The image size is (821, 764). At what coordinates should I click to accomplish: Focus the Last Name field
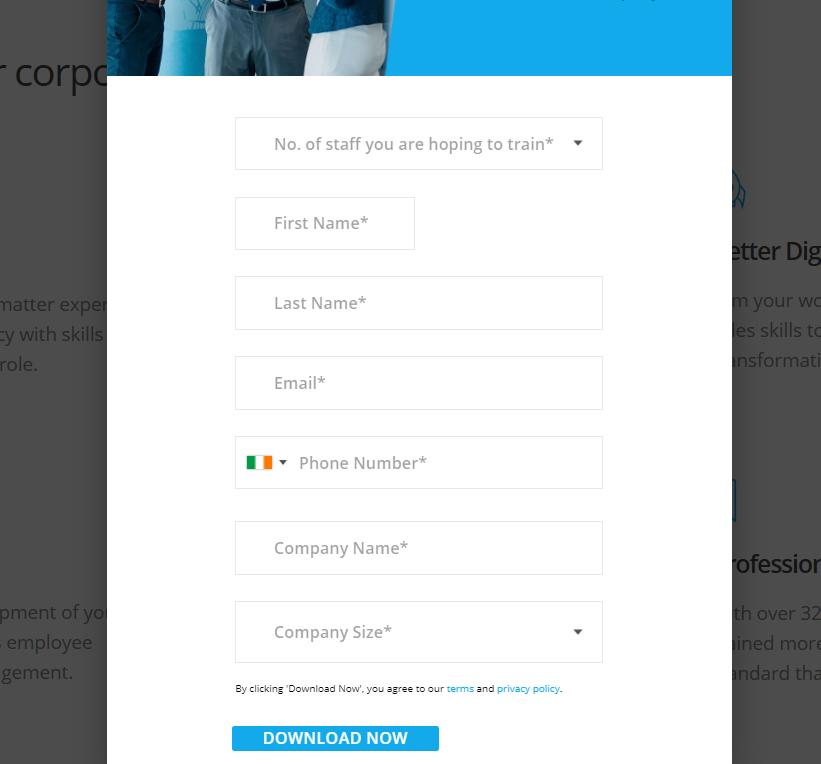coord(419,303)
